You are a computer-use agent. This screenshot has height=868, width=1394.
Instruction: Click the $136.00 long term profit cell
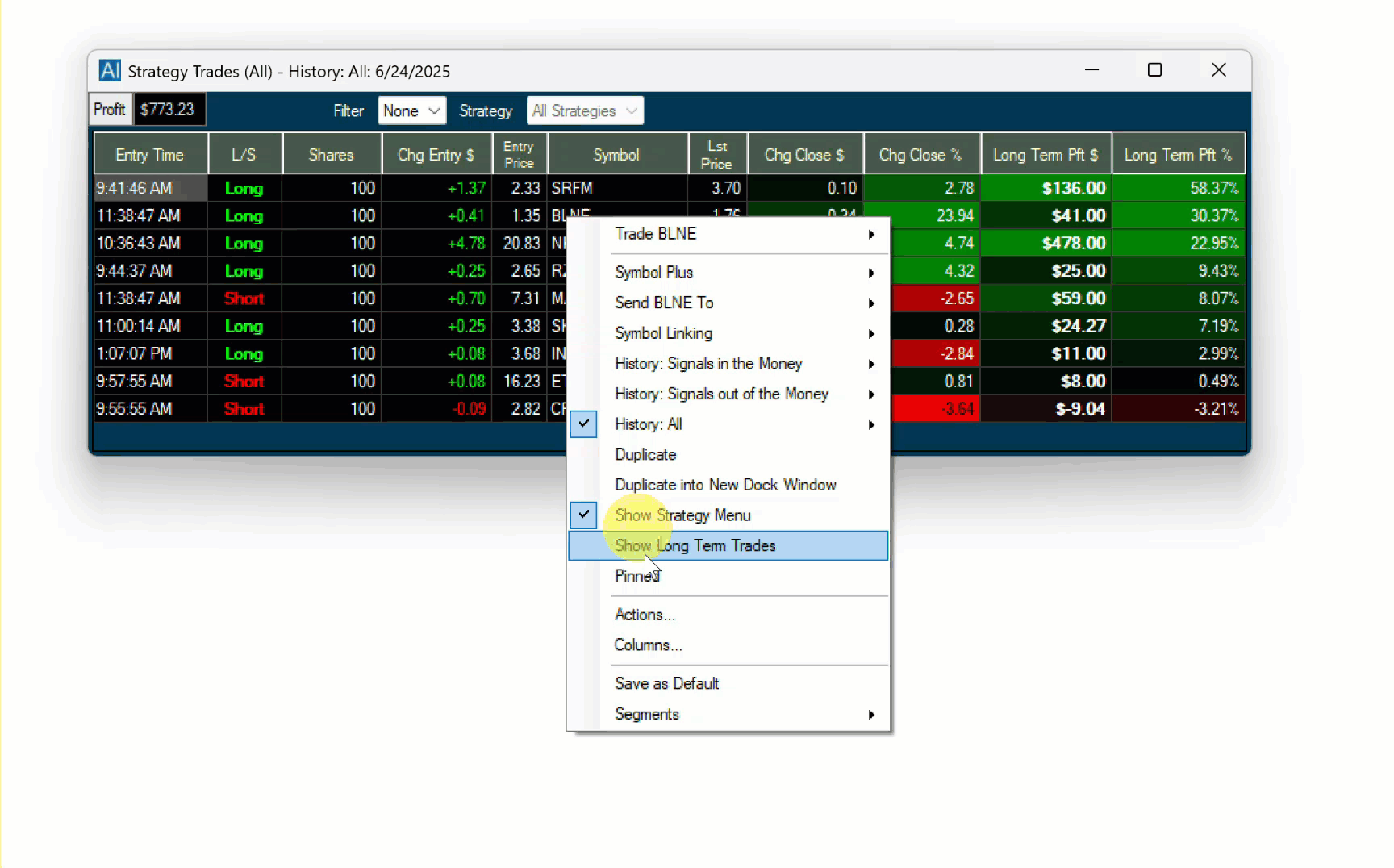coord(1046,188)
